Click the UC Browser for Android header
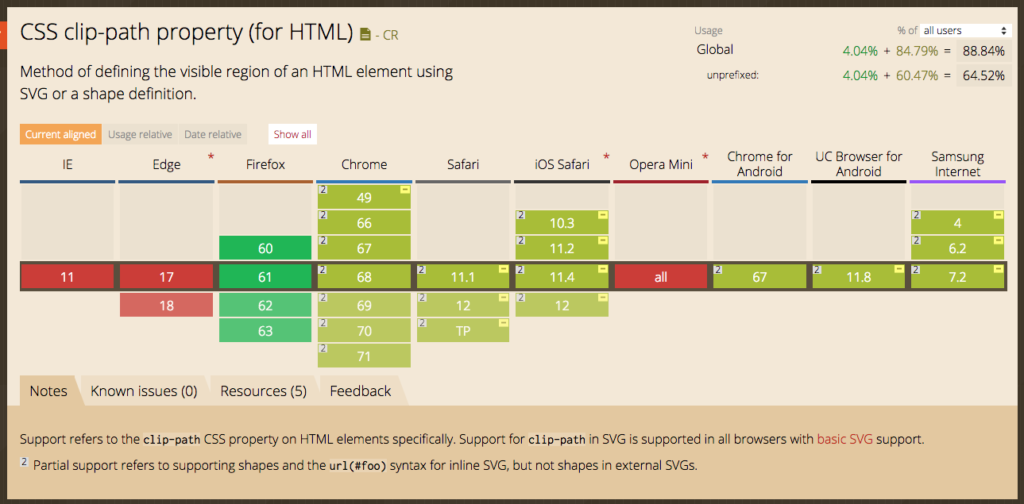The image size is (1024, 504). click(x=859, y=165)
